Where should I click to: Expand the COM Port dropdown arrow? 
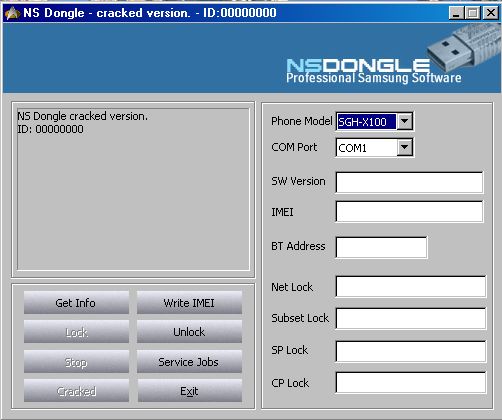click(404, 147)
